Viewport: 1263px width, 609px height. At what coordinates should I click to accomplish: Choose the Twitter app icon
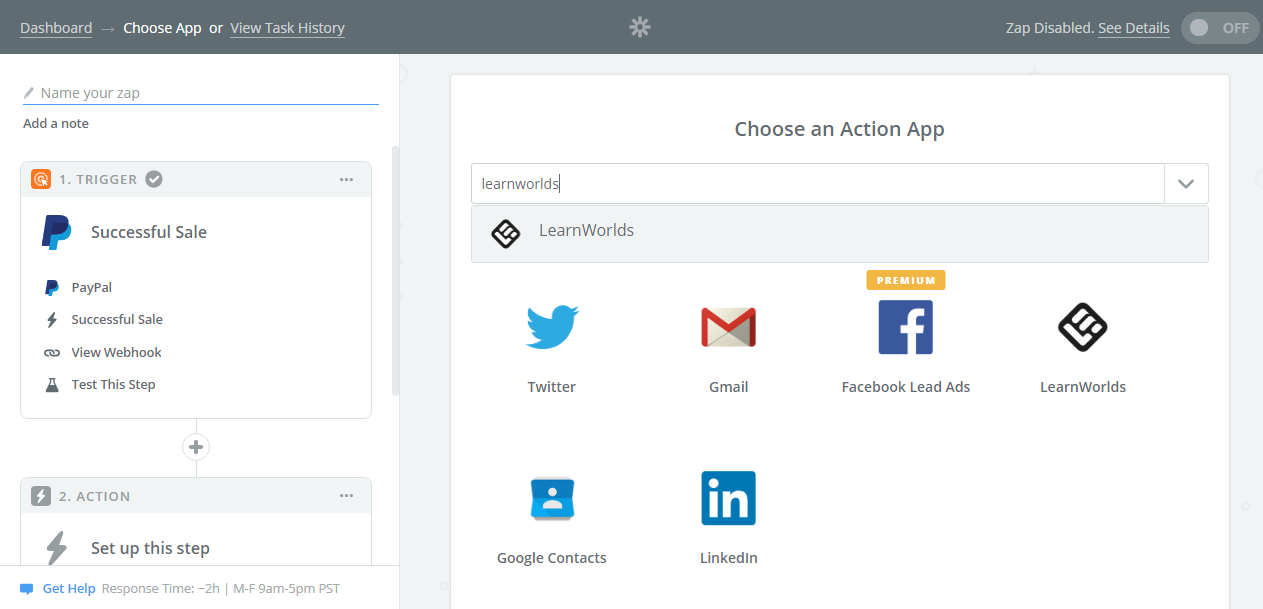tap(552, 327)
